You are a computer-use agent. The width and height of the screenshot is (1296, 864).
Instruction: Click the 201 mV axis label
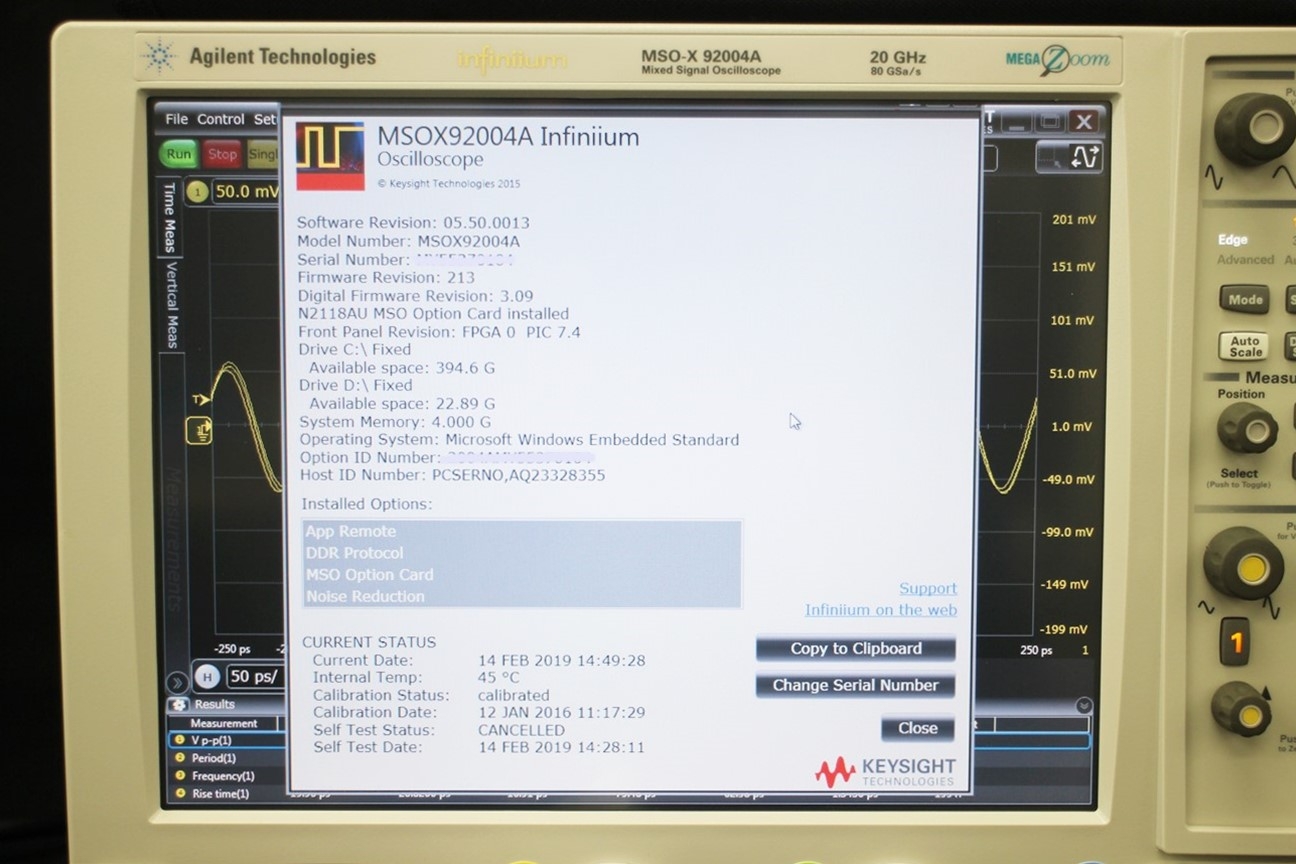tap(1074, 219)
